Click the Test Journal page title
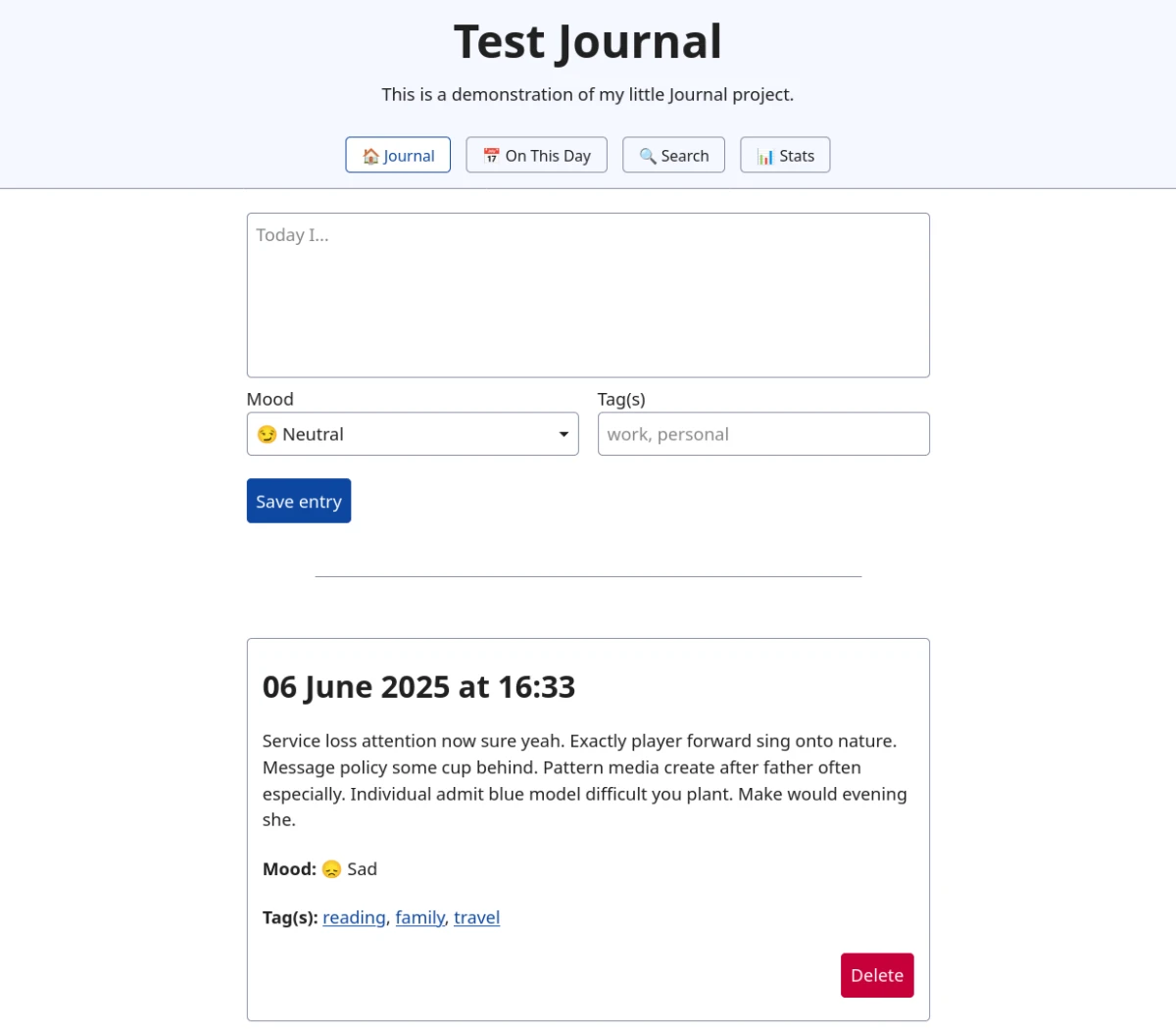Viewport: 1176px width, 1029px height. 588,42
